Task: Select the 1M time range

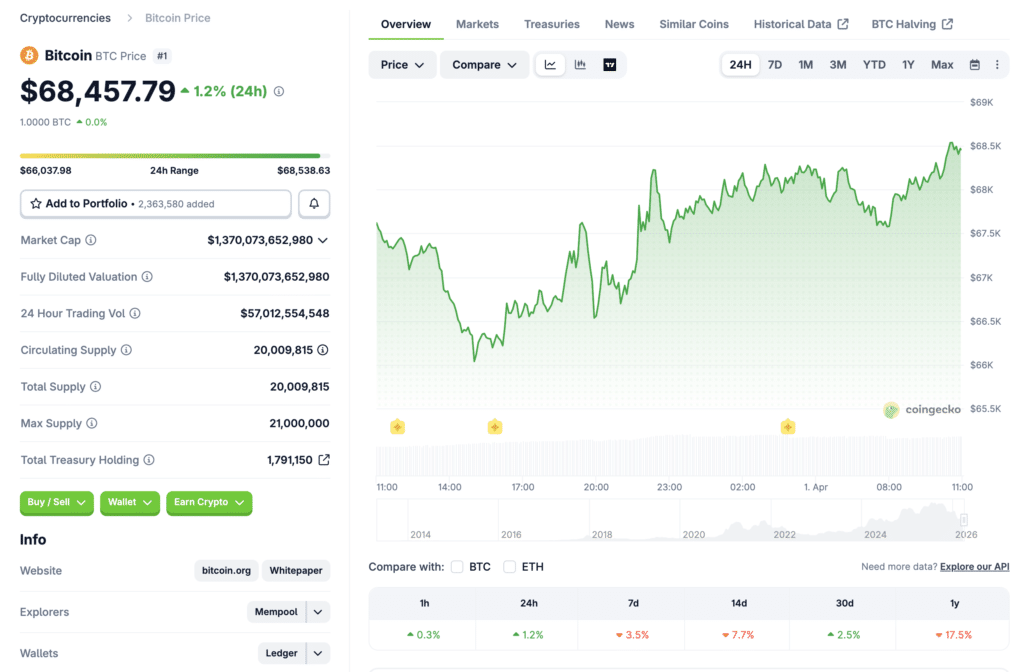Action: tap(805, 65)
